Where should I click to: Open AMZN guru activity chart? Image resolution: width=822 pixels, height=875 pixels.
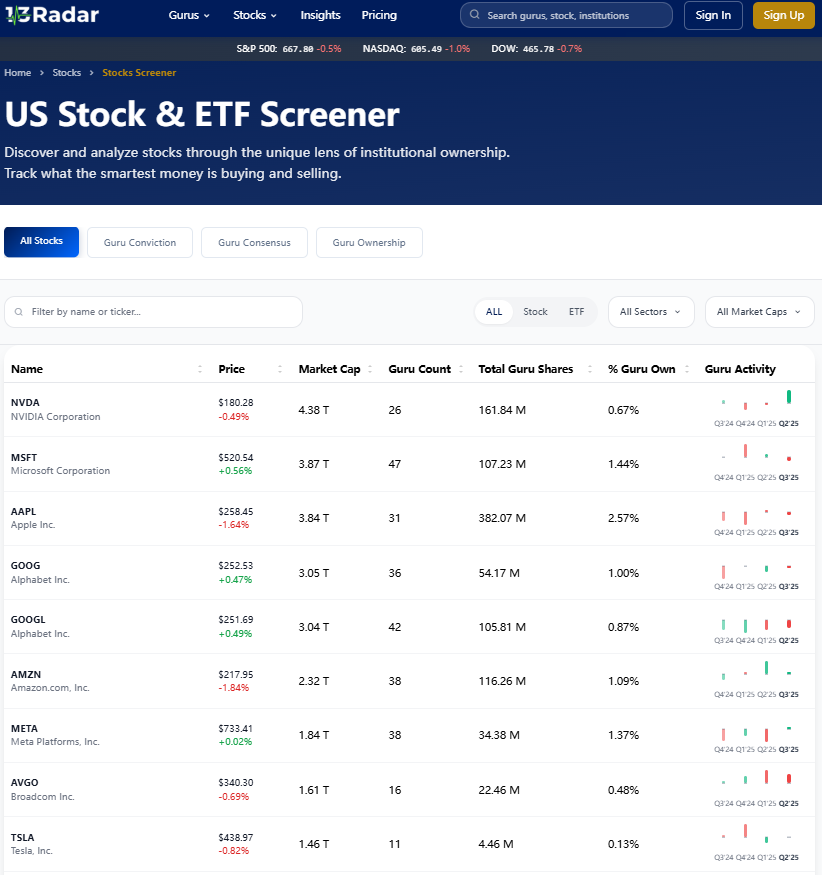pyautogui.click(x=756, y=680)
